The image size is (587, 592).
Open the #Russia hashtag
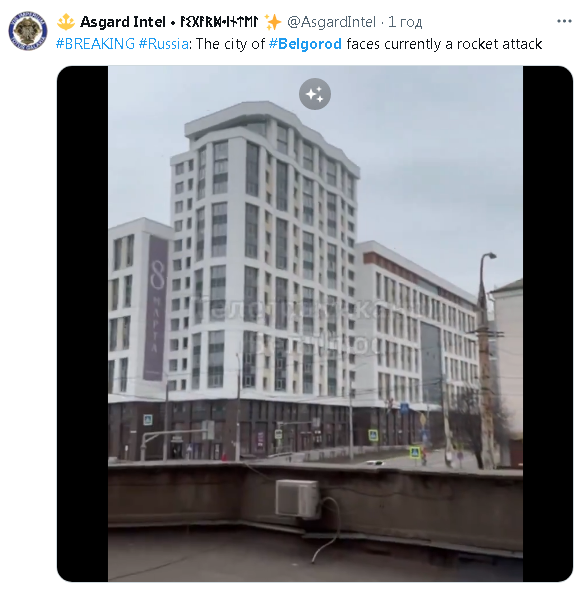click(x=163, y=44)
